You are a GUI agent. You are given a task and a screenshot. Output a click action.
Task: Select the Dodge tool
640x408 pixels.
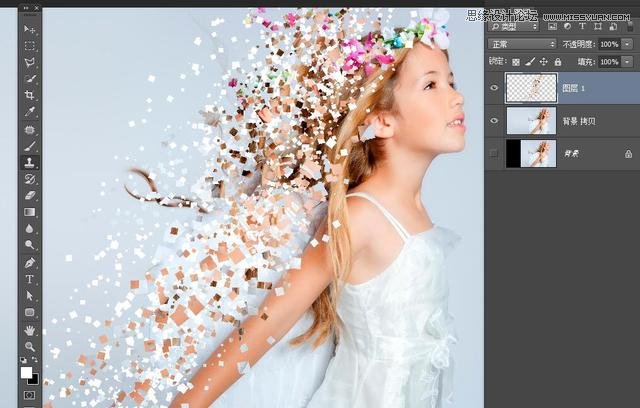click(x=29, y=245)
